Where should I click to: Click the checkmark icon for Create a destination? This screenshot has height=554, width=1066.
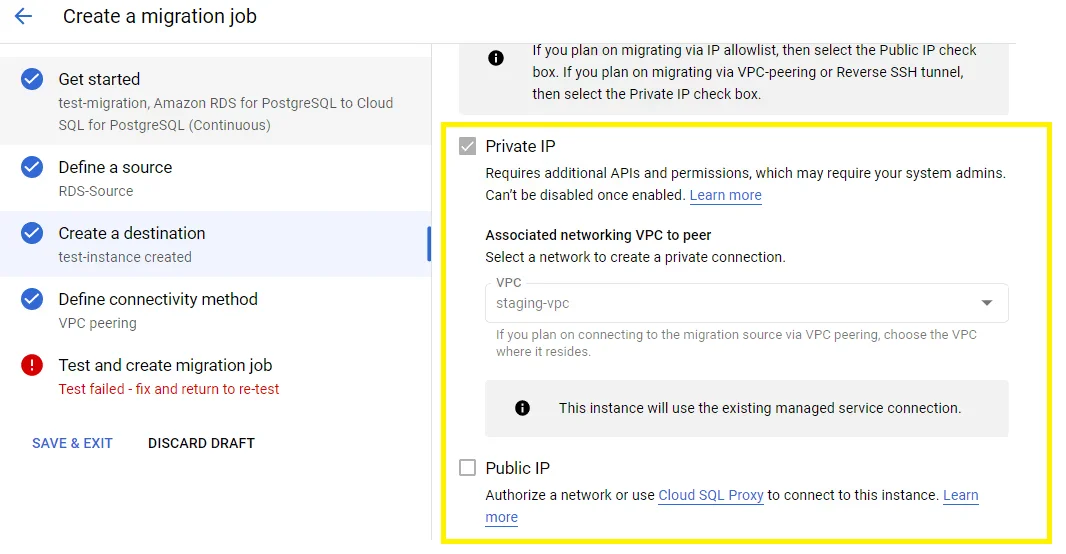[x=32, y=233]
